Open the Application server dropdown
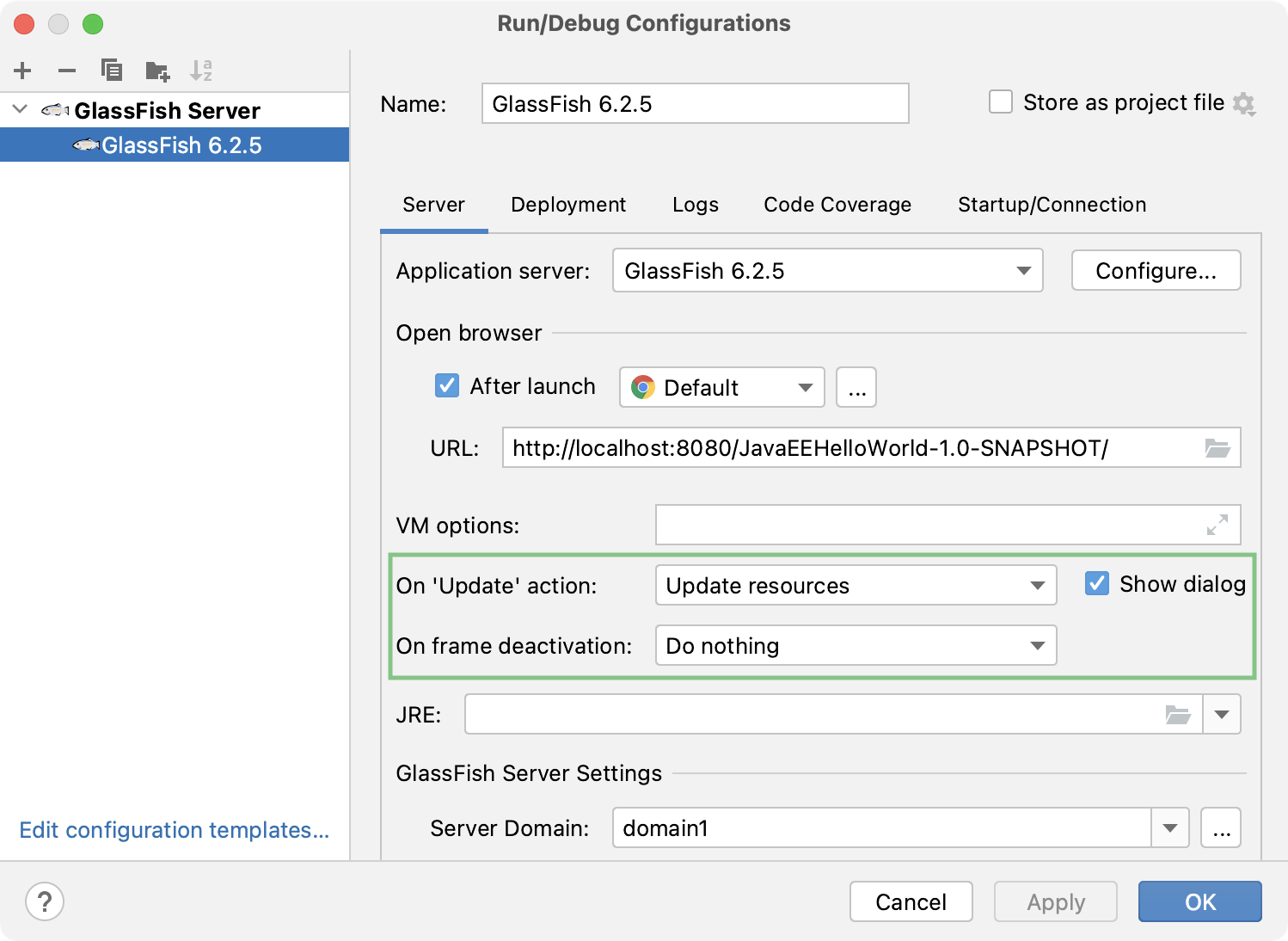The height and width of the screenshot is (941, 1288). [827, 271]
